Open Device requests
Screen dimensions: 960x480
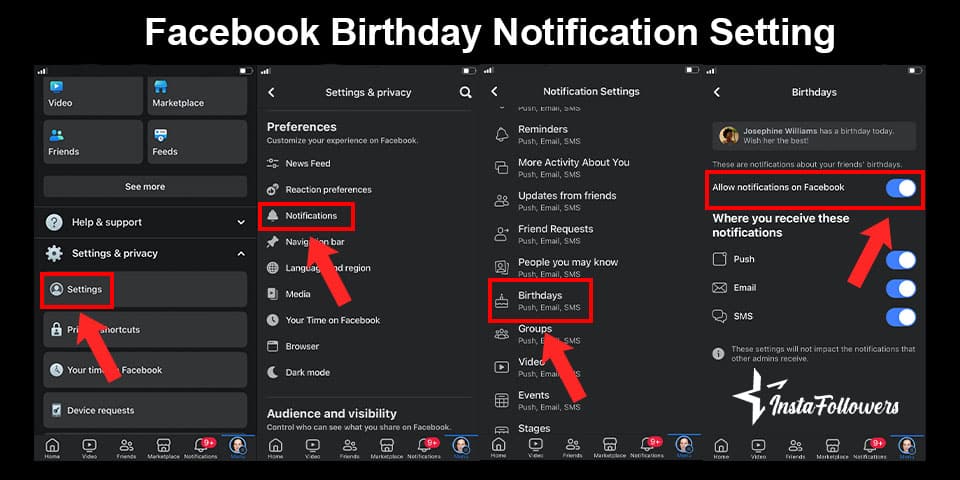[145, 410]
